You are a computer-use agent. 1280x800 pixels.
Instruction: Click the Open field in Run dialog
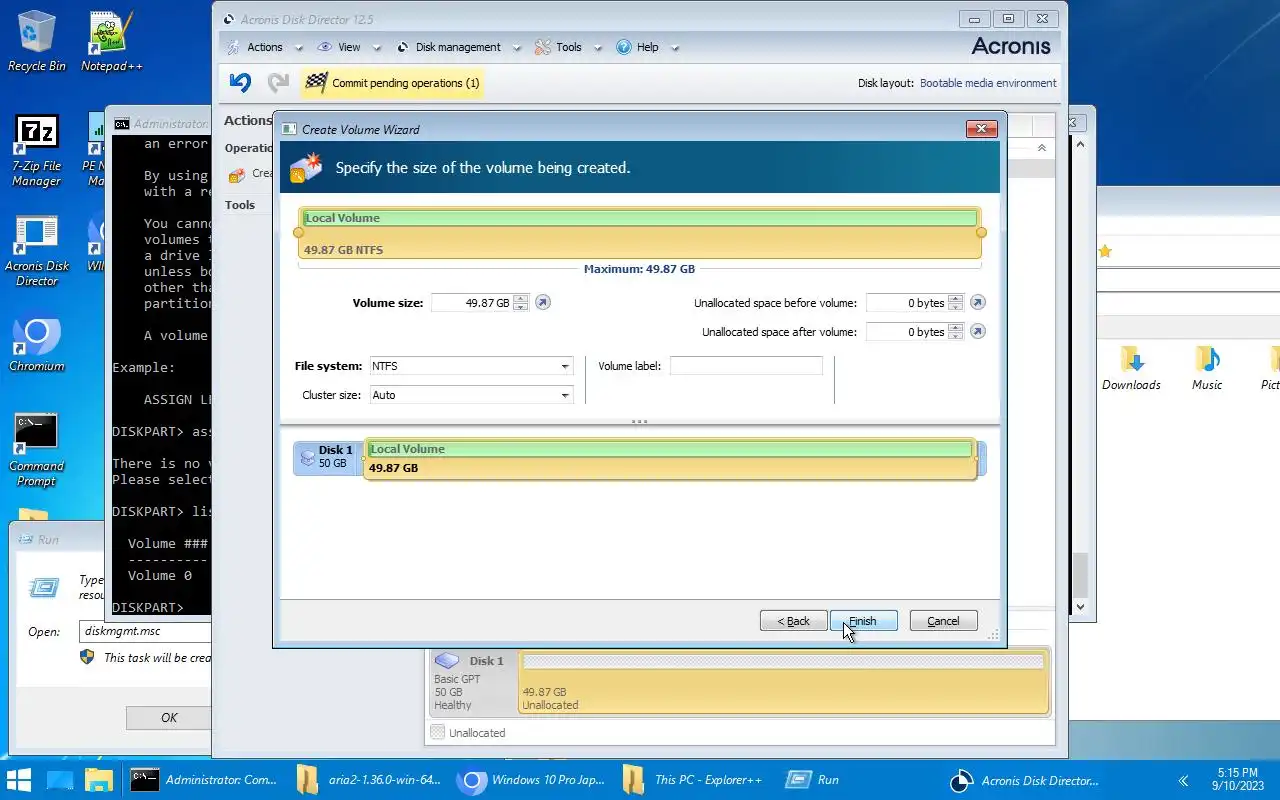145,632
